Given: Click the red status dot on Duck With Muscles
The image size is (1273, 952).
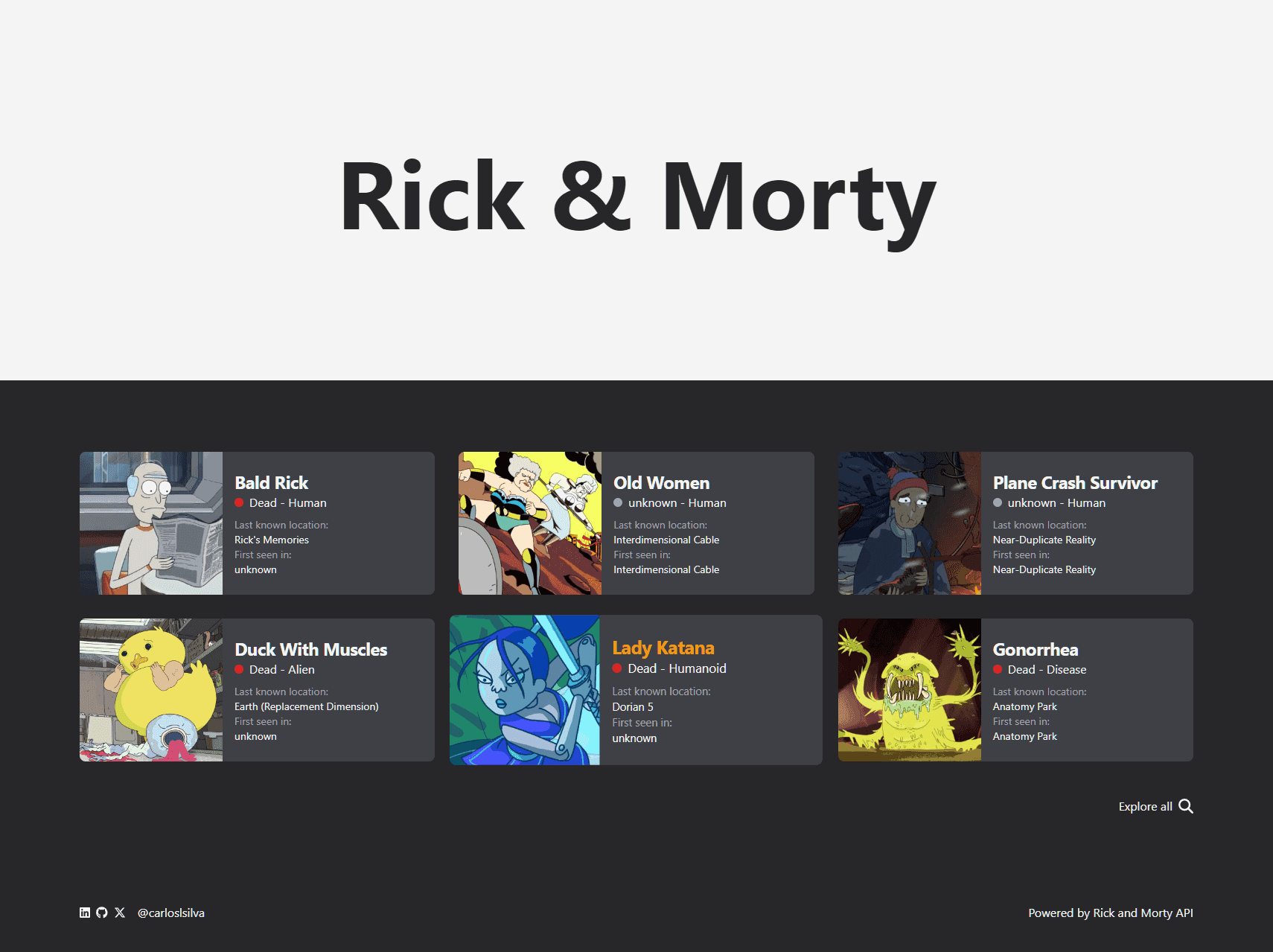Looking at the screenshot, I should tap(238, 669).
